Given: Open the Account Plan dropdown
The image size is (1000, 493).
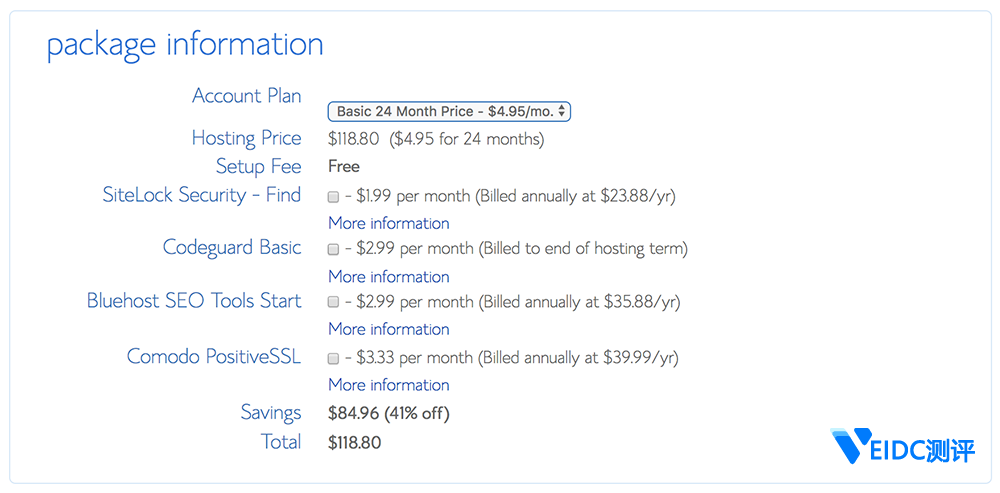Looking at the screenshot, I should coord(449,112).
